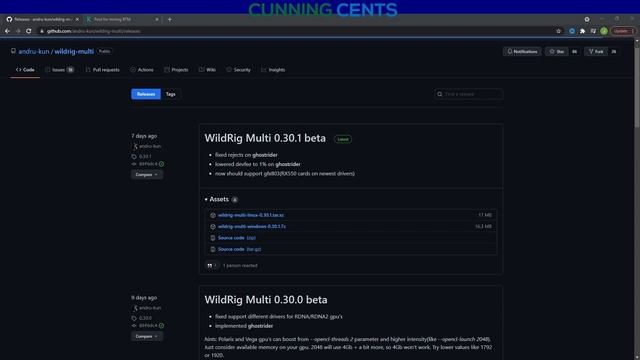Viewport: 640px width, 360px height.
Task: Open the Compare dropdown for 0.30.0
Action: pyautogui.click(x=147, y=336)
